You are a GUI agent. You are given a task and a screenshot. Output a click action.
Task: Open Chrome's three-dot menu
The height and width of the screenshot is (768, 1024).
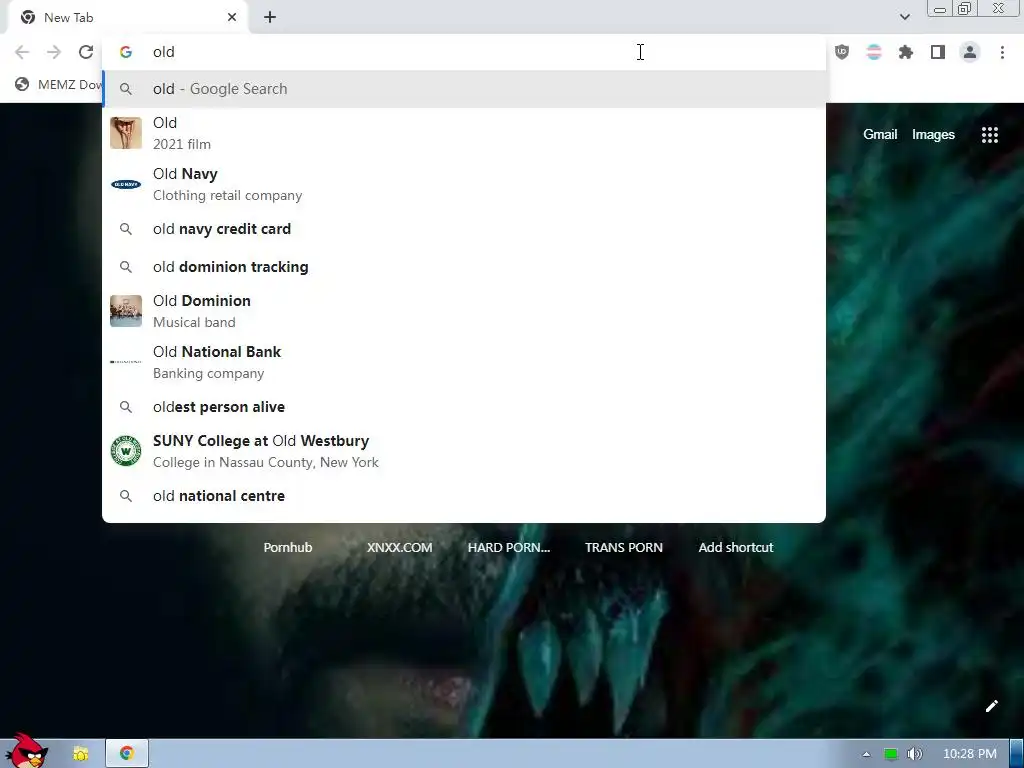coord(1002,52)
